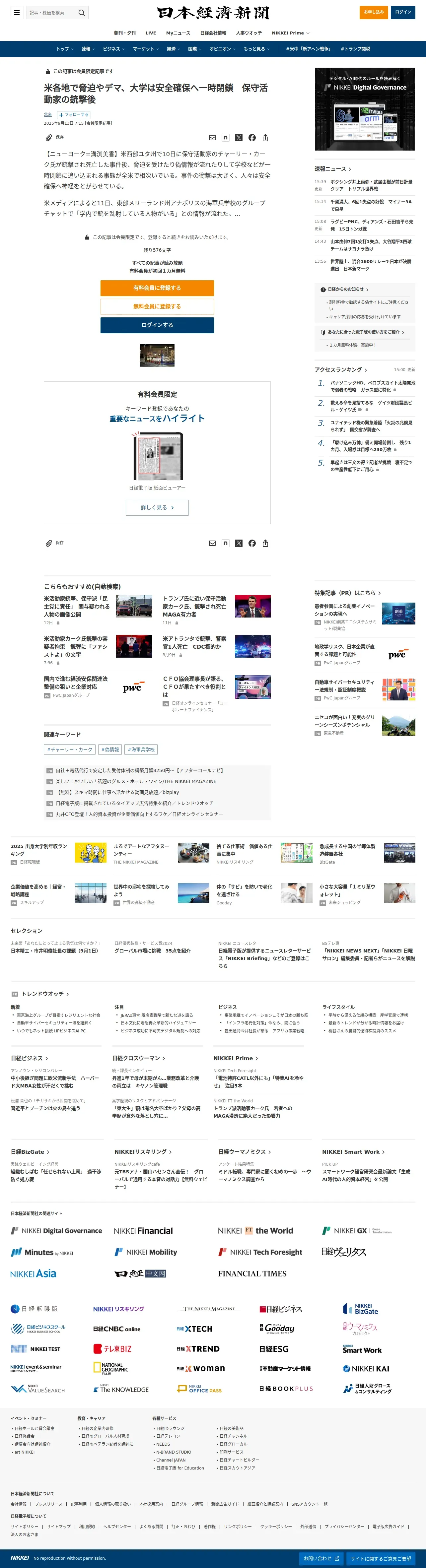Click the Facebook icon below the paywall box
The width and height of the screenshot is (426, 1568).
[252, 543]
